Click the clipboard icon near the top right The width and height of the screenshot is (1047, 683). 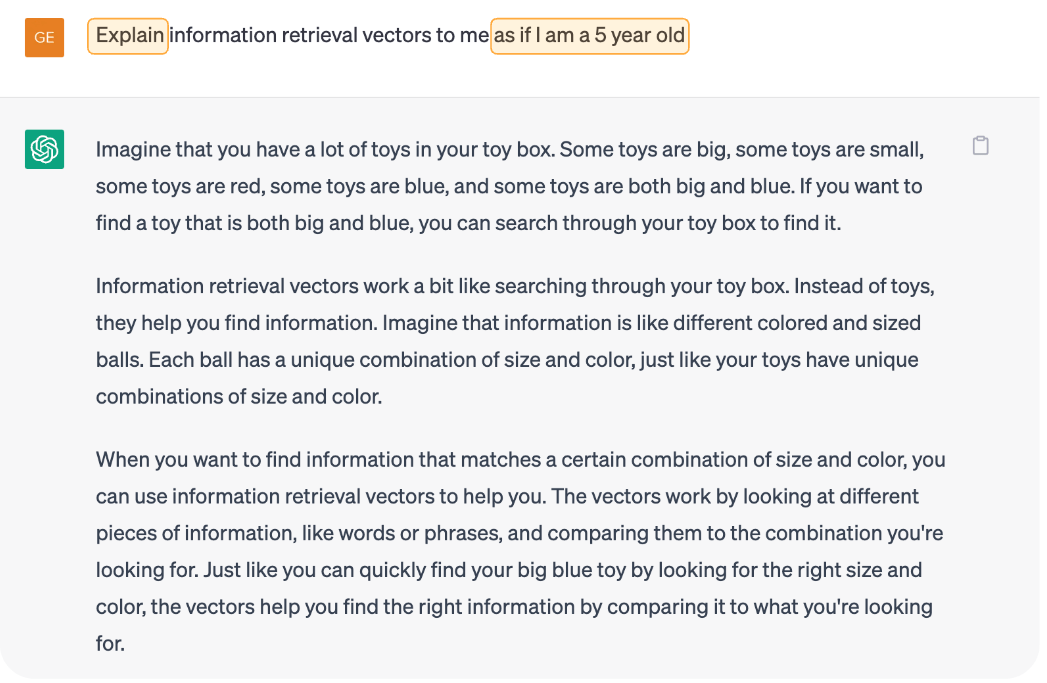(x=980, y=145)
